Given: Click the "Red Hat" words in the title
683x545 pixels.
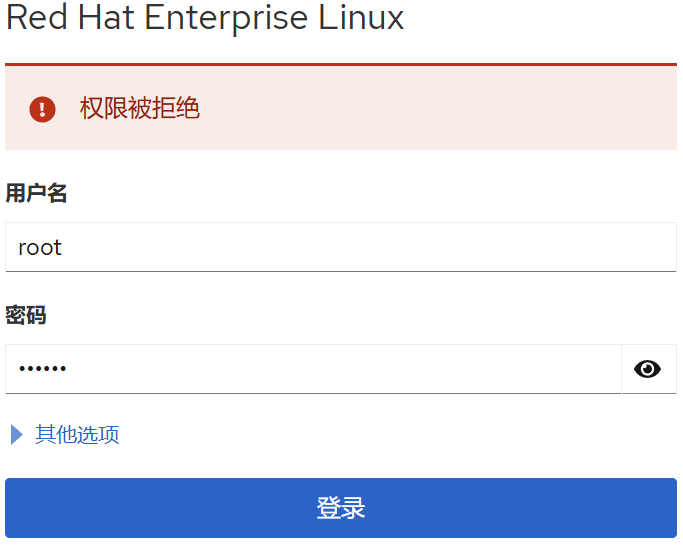Looking at the screenshot, I should pyautogui.click(x=71, y=18).
